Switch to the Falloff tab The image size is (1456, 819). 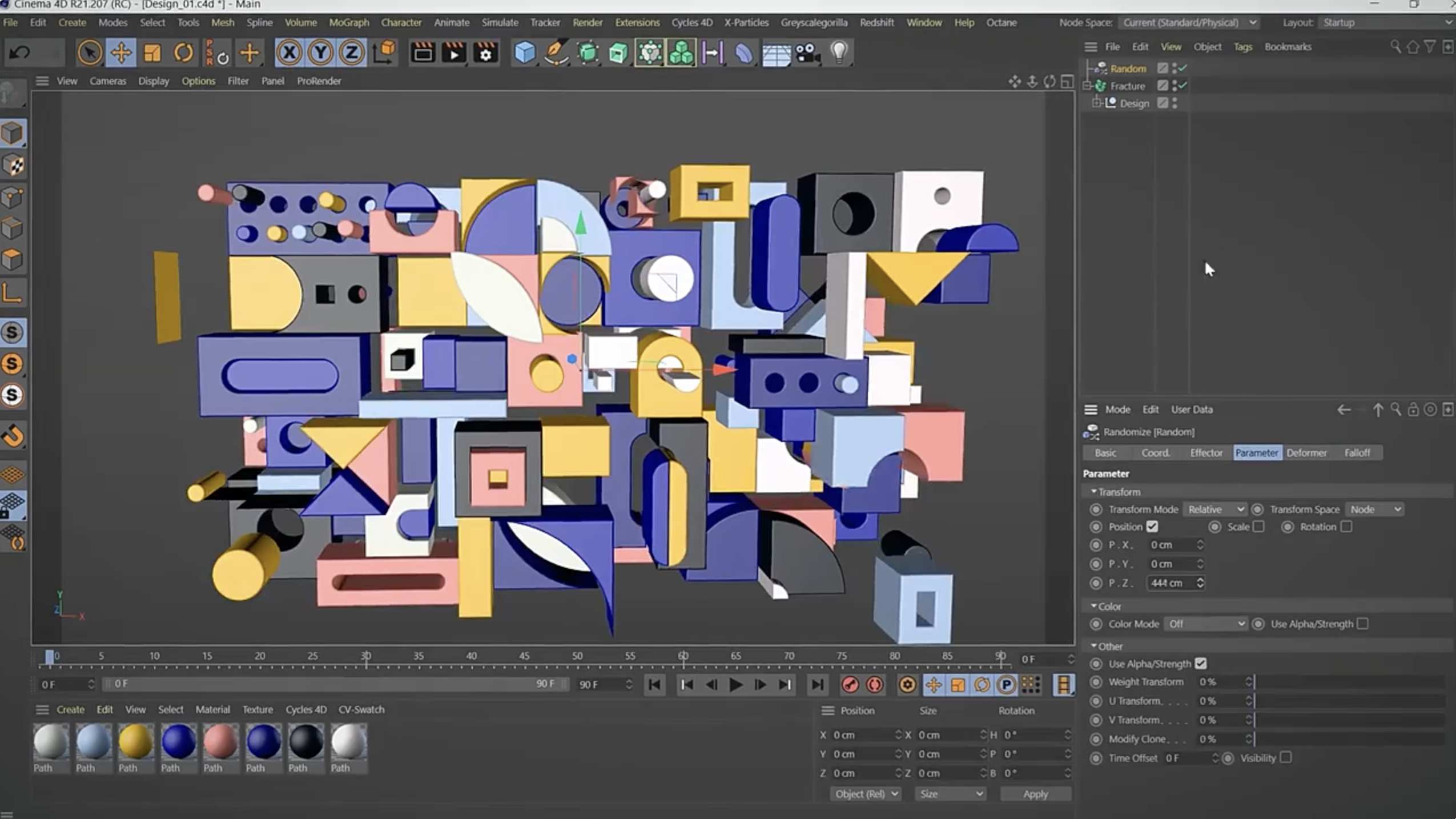[x=1358, y=452]
